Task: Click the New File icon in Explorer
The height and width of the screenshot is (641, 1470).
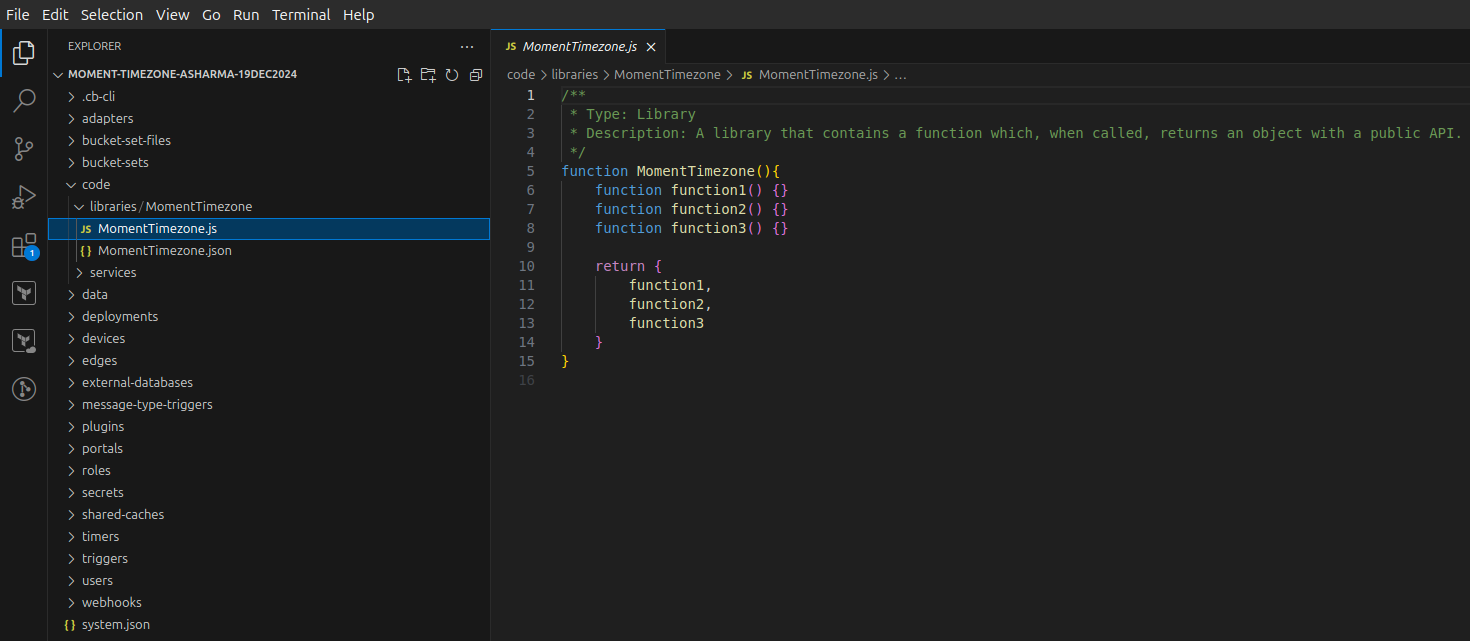Action: point(404,75)
